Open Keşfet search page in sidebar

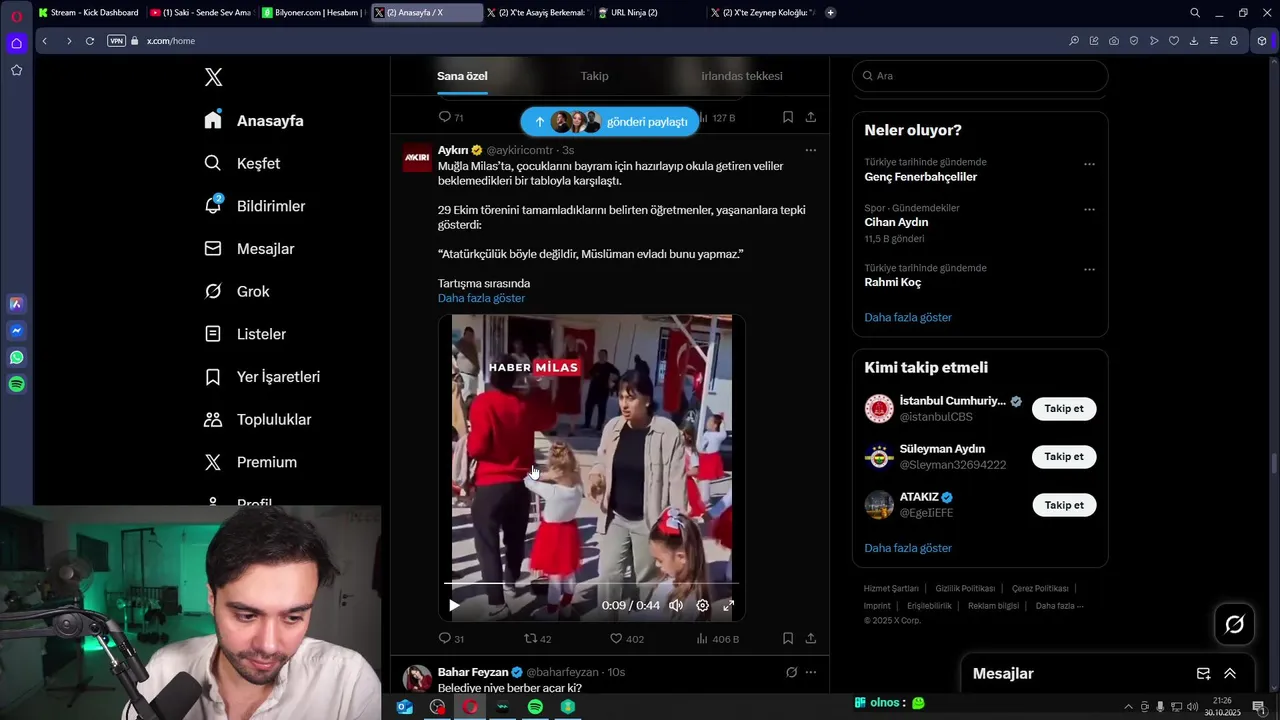tap(242, 163)
